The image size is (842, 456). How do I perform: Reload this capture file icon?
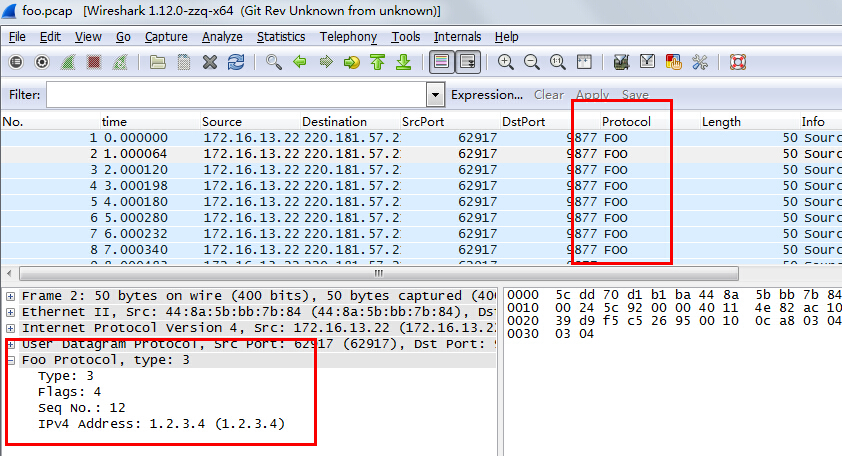coord(236,62)
